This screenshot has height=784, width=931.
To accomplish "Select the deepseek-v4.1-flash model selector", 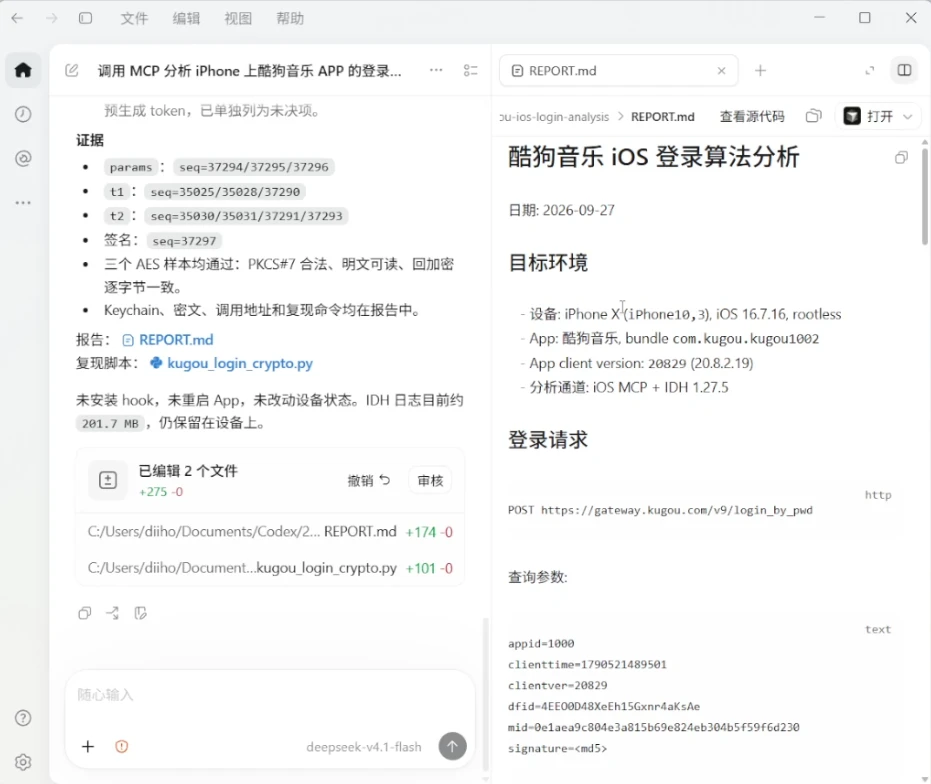I will tap(363, 747).
